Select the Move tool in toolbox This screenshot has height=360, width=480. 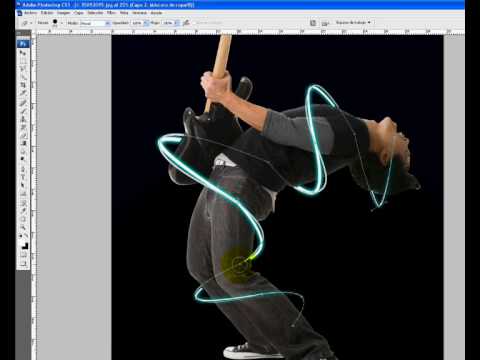tap(23, 53)
